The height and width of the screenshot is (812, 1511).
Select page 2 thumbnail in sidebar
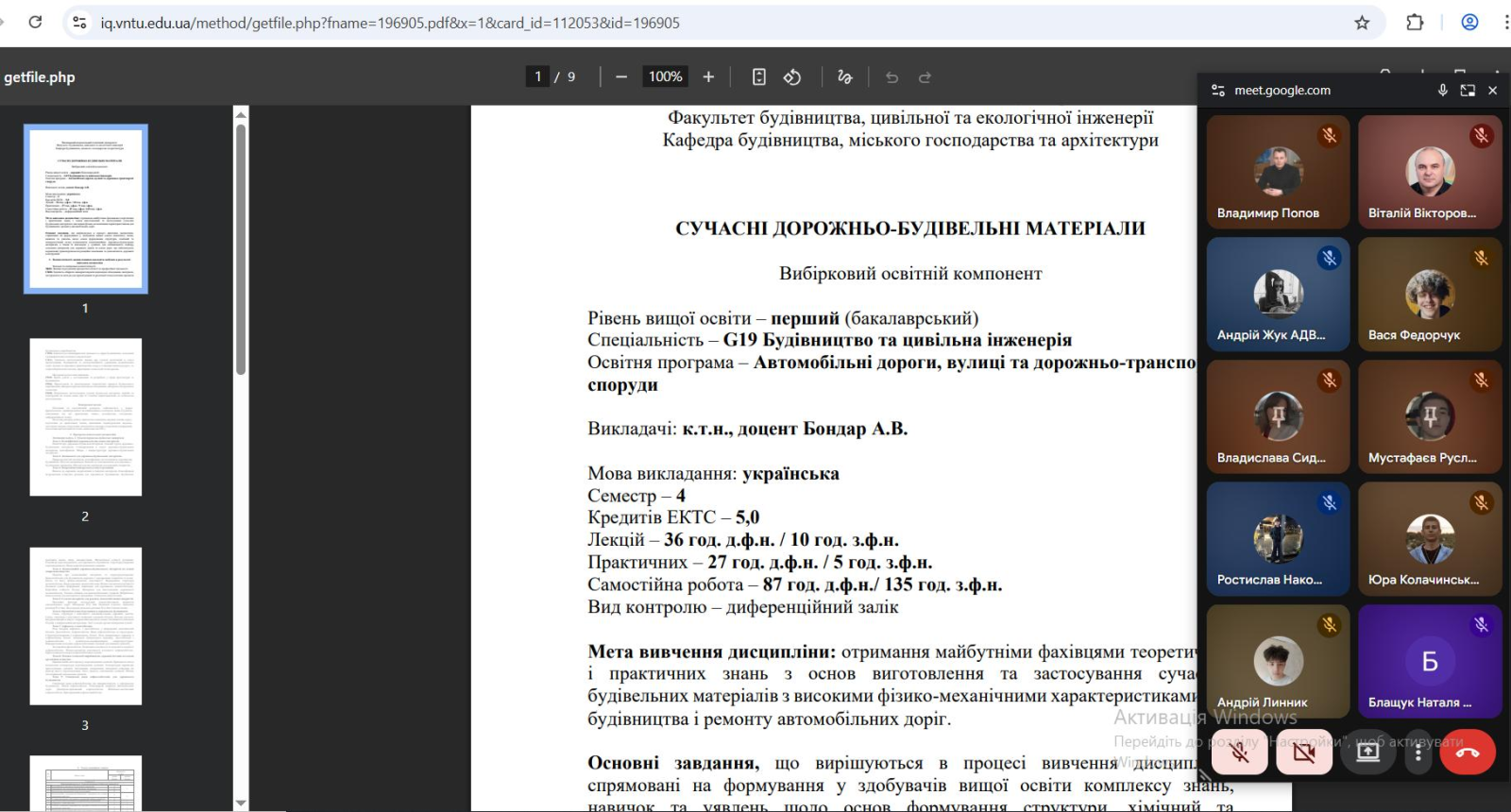tap(85, 416)
